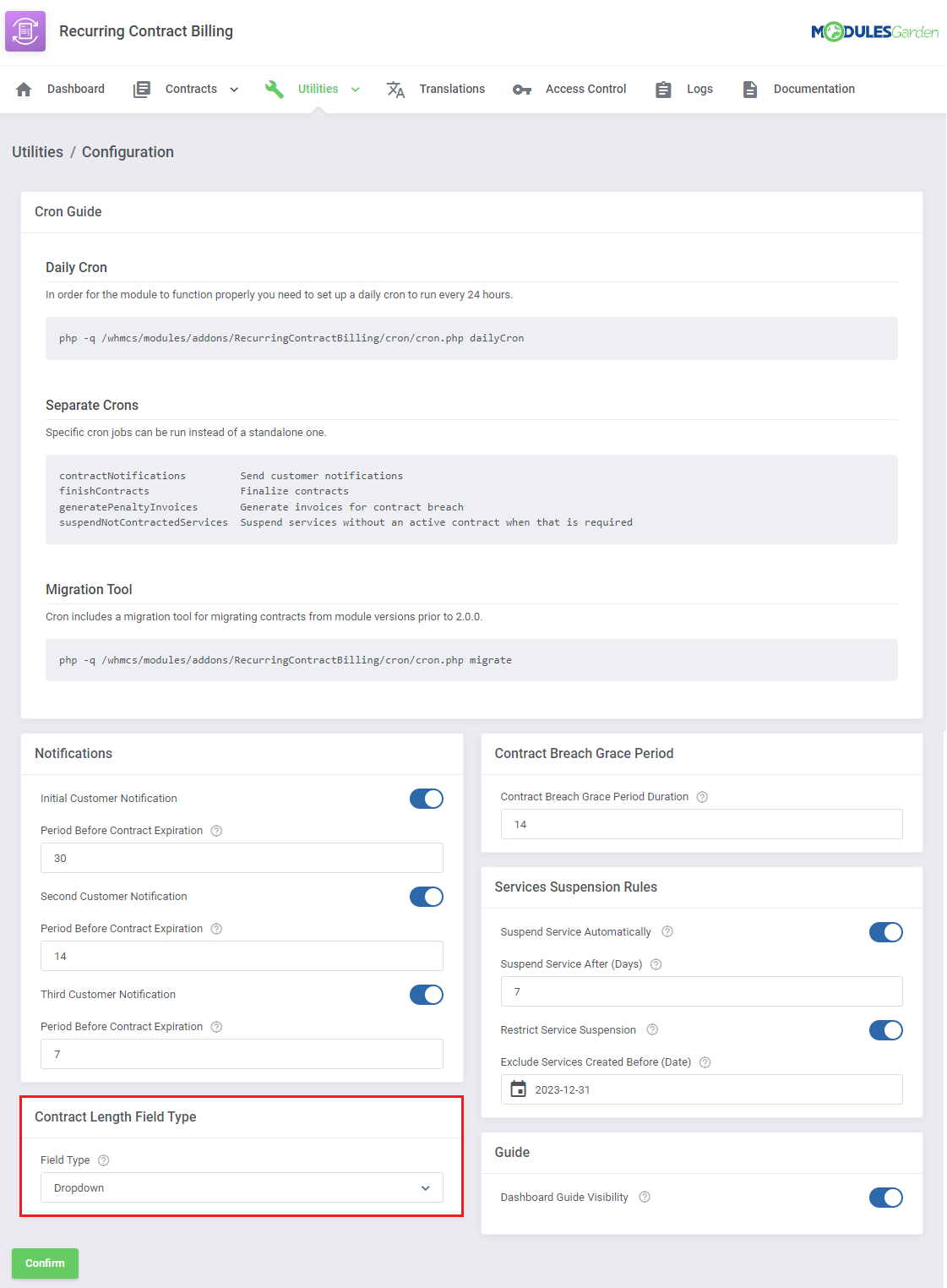Toggle Third Customer Notification switch
The image size is (947, 1288).
(x=427, y=995)
